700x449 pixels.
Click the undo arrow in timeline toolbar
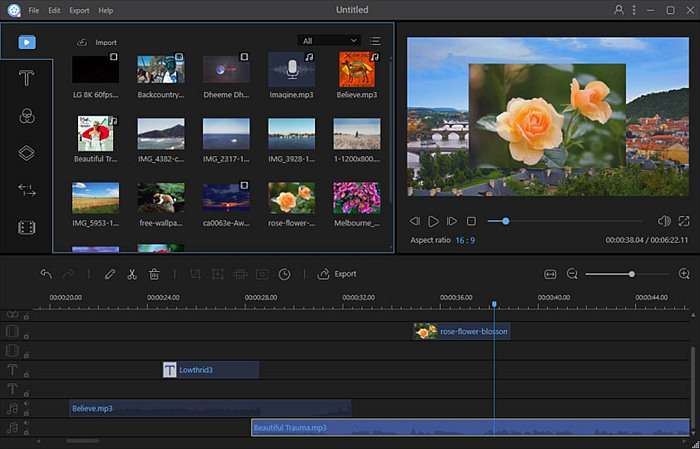point(46,274)
